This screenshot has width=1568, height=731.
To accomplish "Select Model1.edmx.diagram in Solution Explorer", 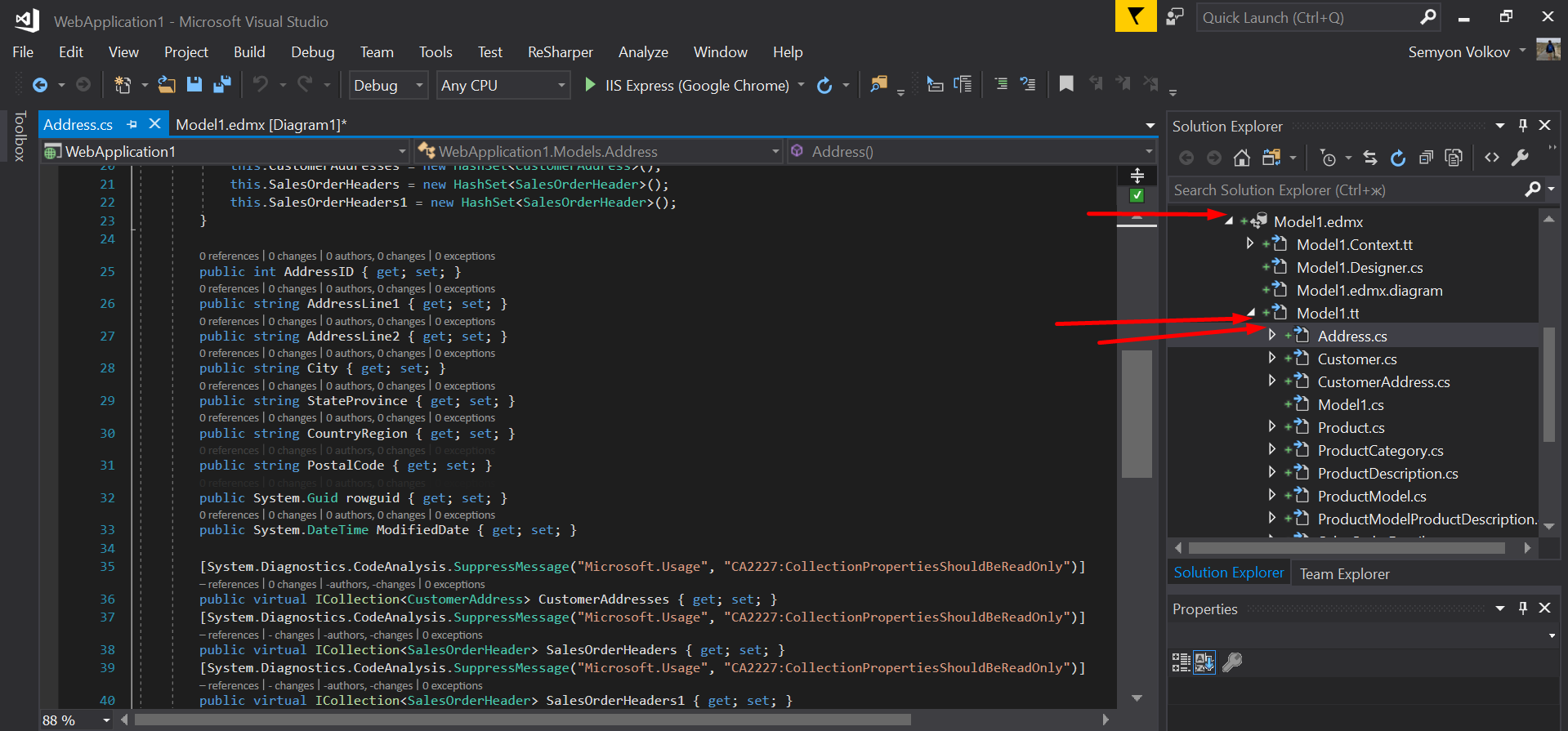I will tap(1369, 290).
